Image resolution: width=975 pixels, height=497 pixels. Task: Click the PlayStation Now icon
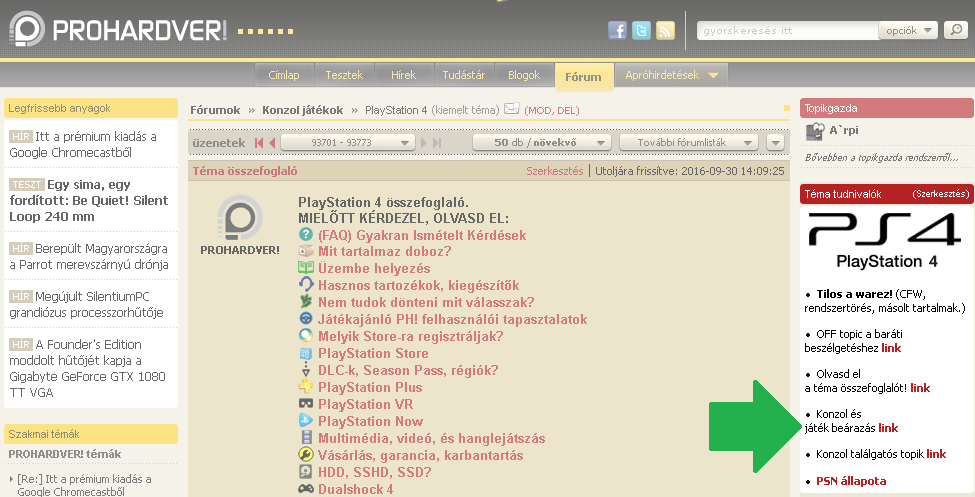[305, 420]
